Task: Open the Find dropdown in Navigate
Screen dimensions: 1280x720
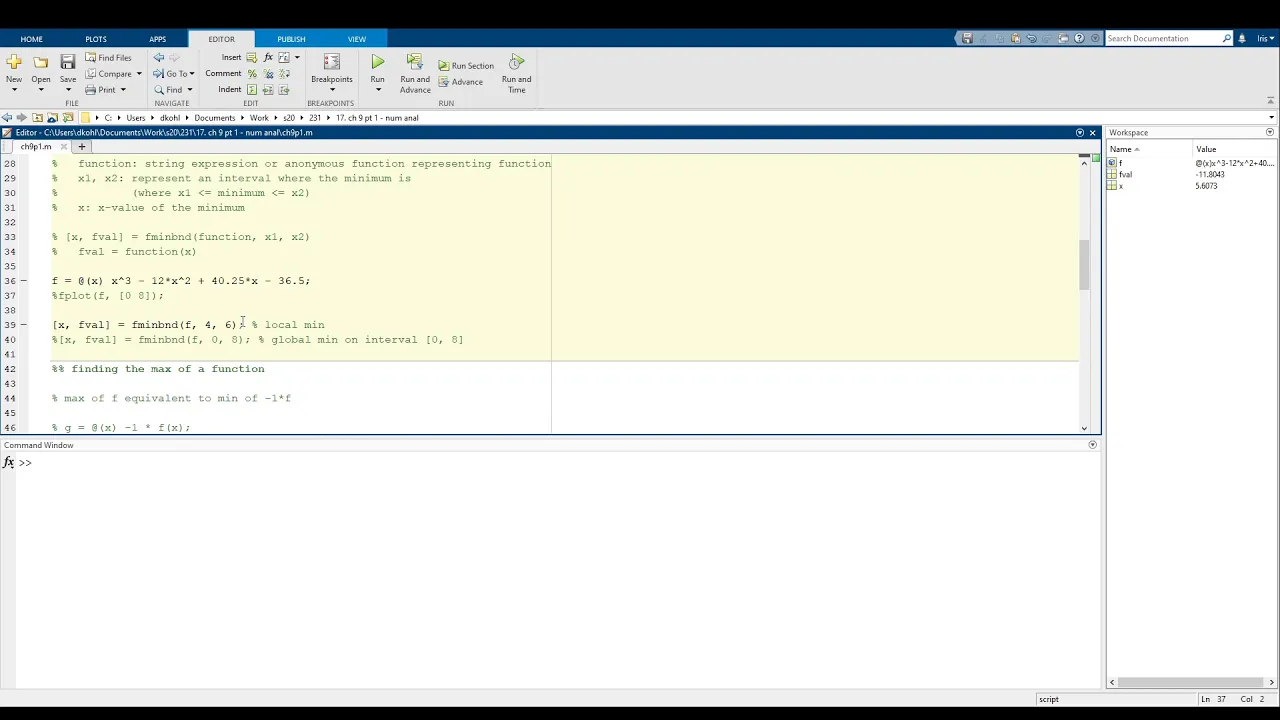Action: [x=173, y=90]
